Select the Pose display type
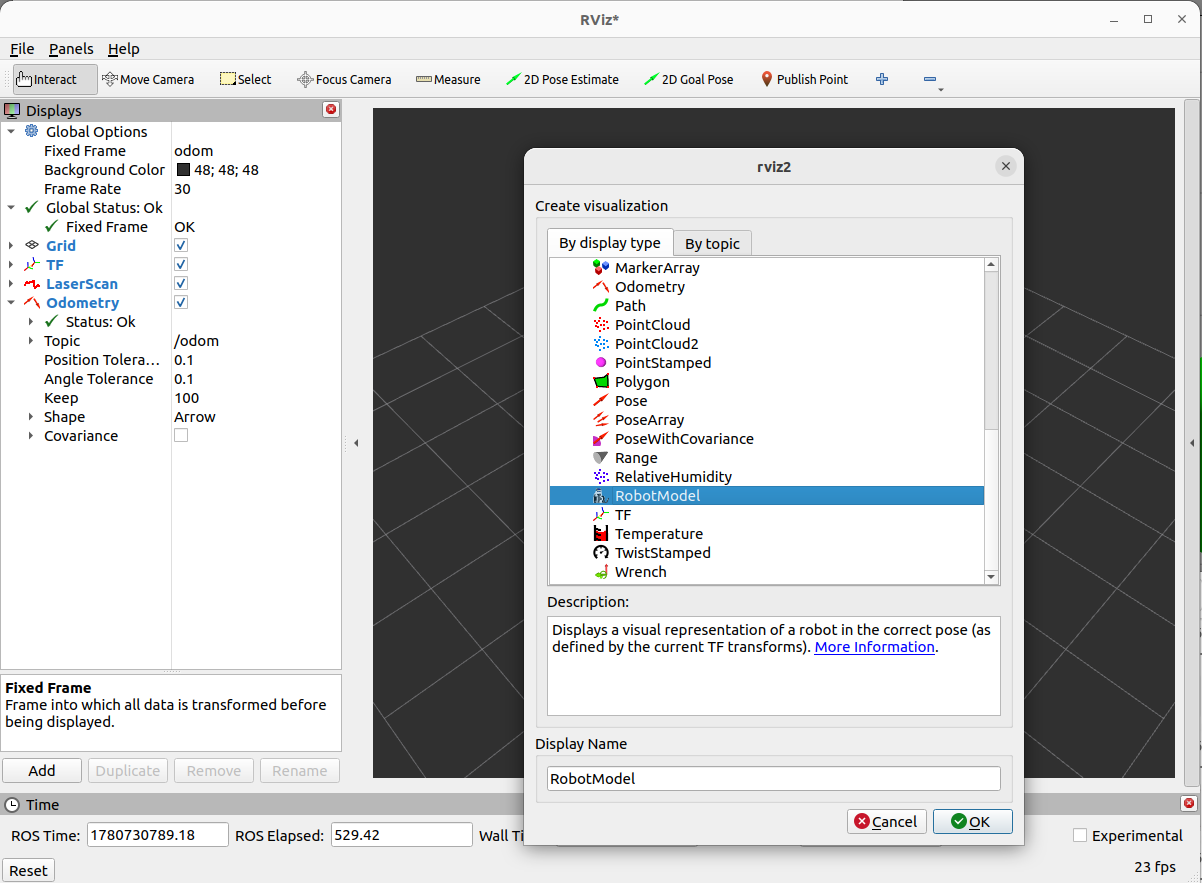Image resolution: width=1202 pixels, height=883 pixels. point(631,401)
